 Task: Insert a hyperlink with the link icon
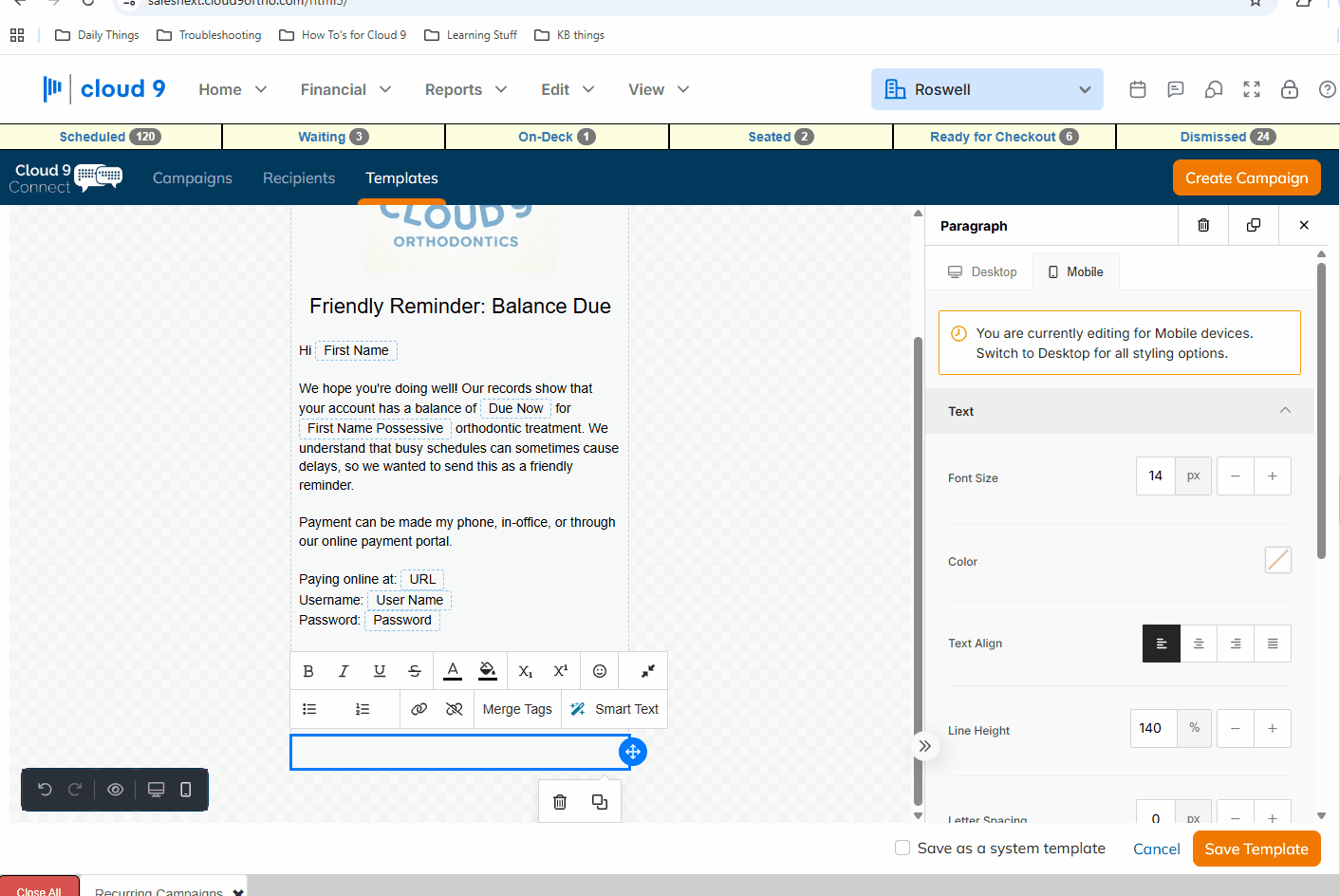coord(419,709)
